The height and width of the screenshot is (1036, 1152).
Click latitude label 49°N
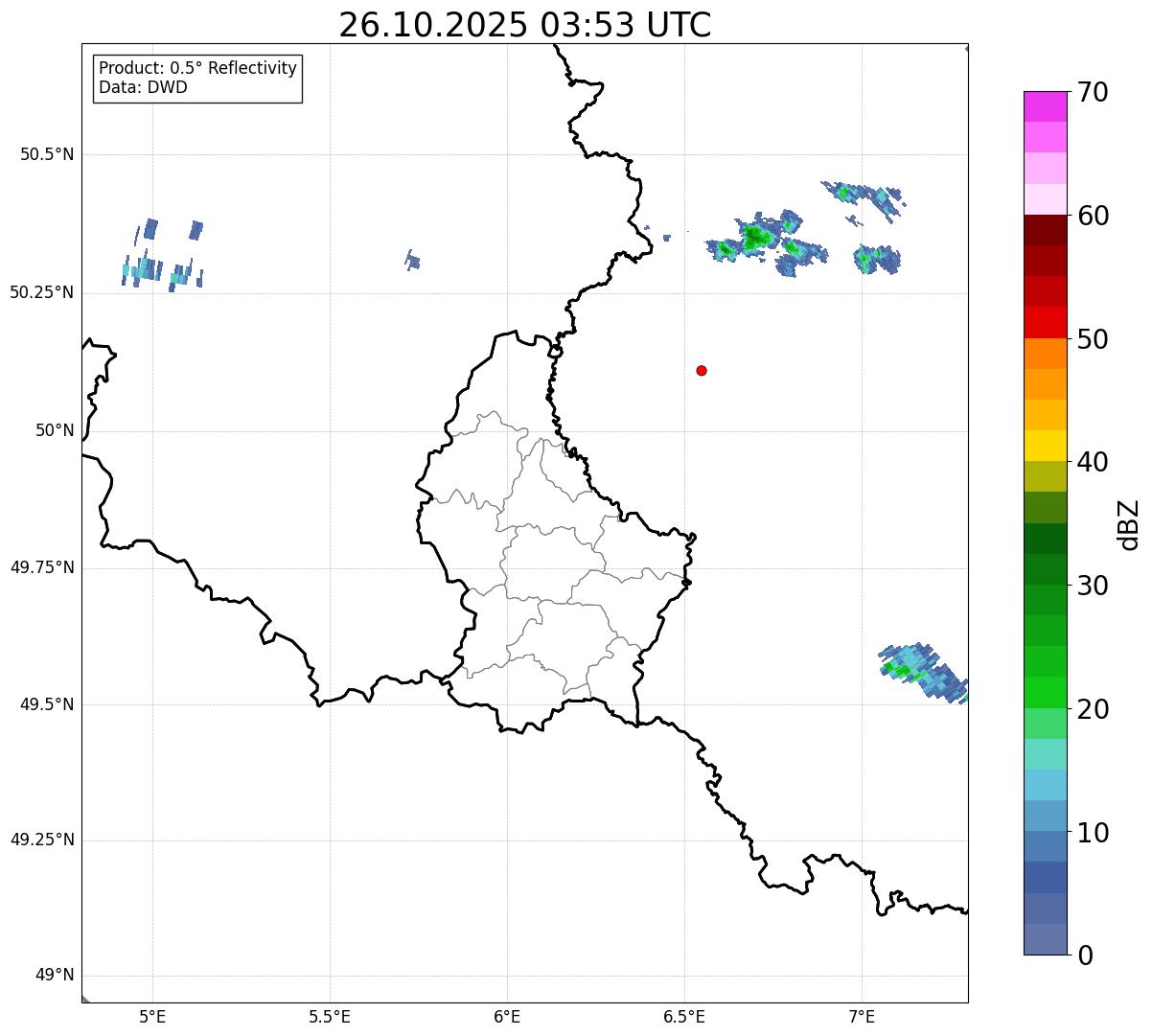coord(55,976)
